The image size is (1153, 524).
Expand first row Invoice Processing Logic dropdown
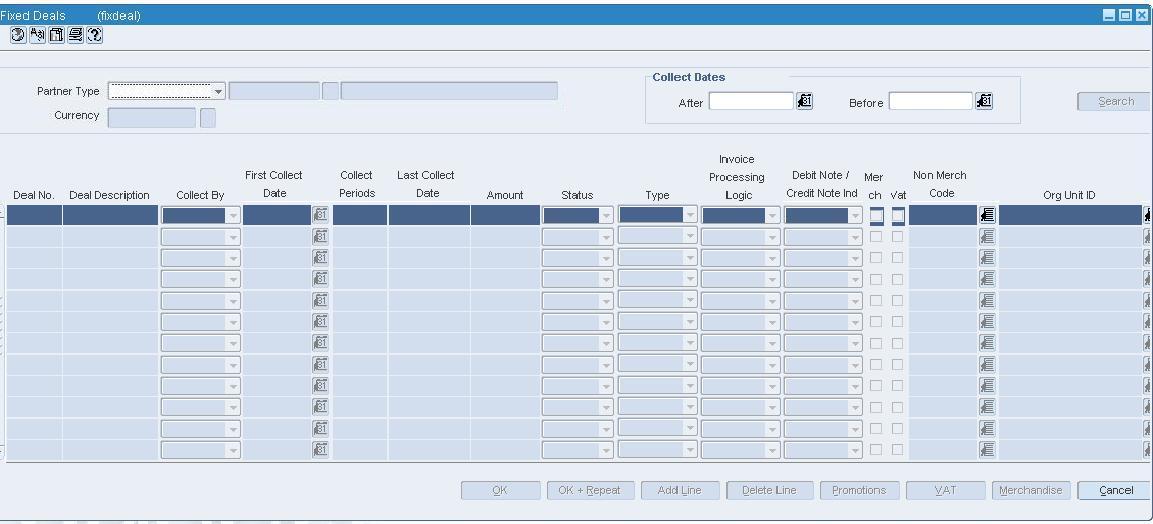772,215
